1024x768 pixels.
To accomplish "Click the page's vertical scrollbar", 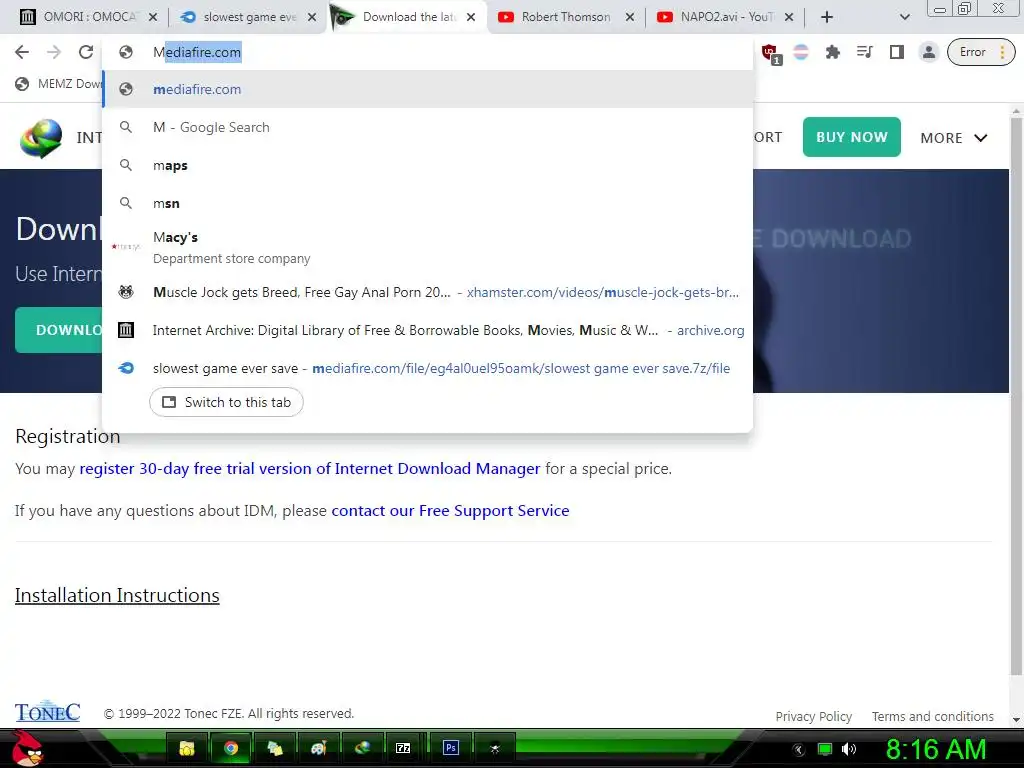I will point(1016,398).
